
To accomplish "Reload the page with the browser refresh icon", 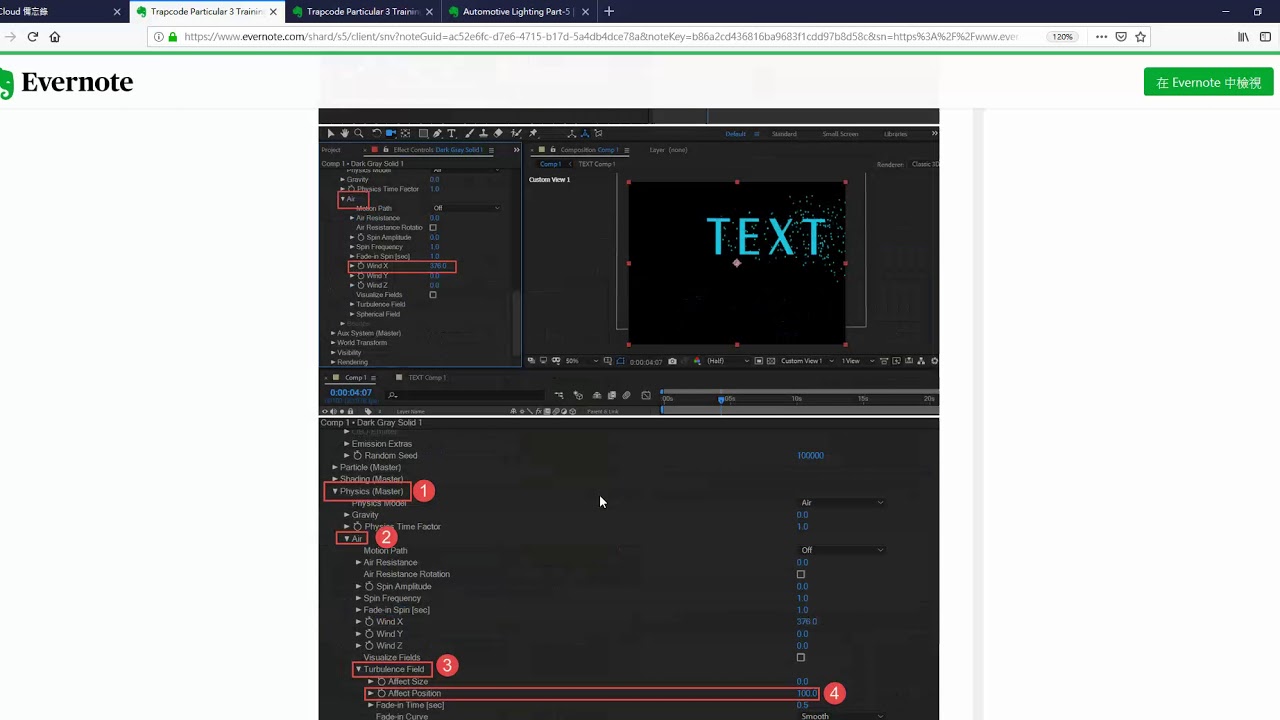I will (32, 36).
